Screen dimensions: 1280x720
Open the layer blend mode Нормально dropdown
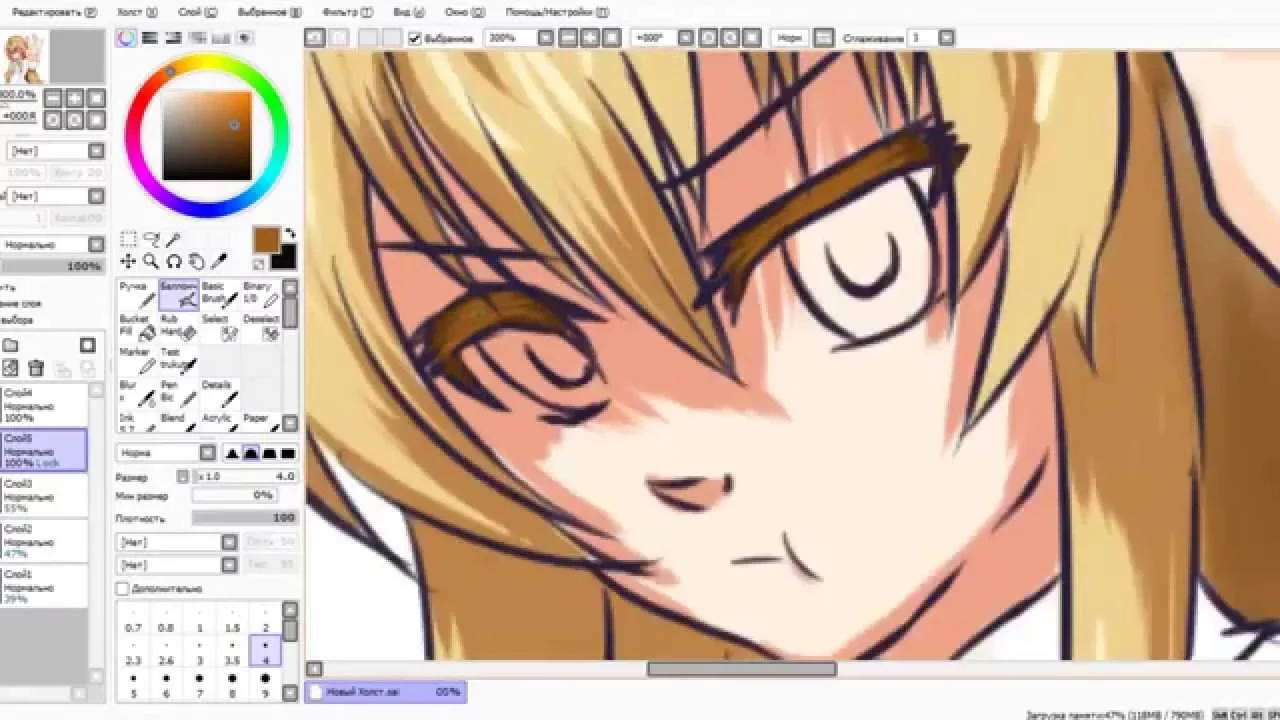click(96, 244)
